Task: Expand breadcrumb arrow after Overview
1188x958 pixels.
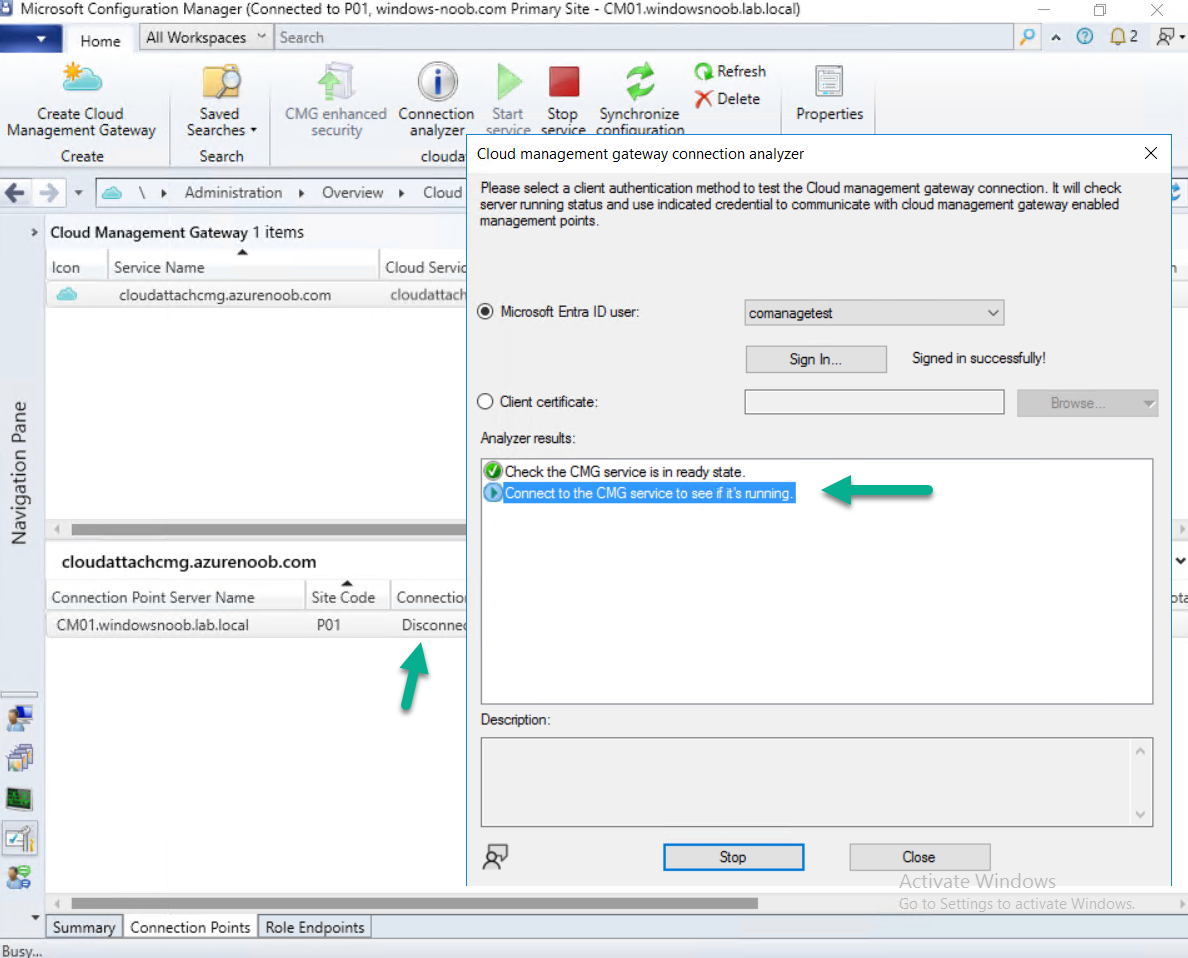Action: [x=402, y=193]
